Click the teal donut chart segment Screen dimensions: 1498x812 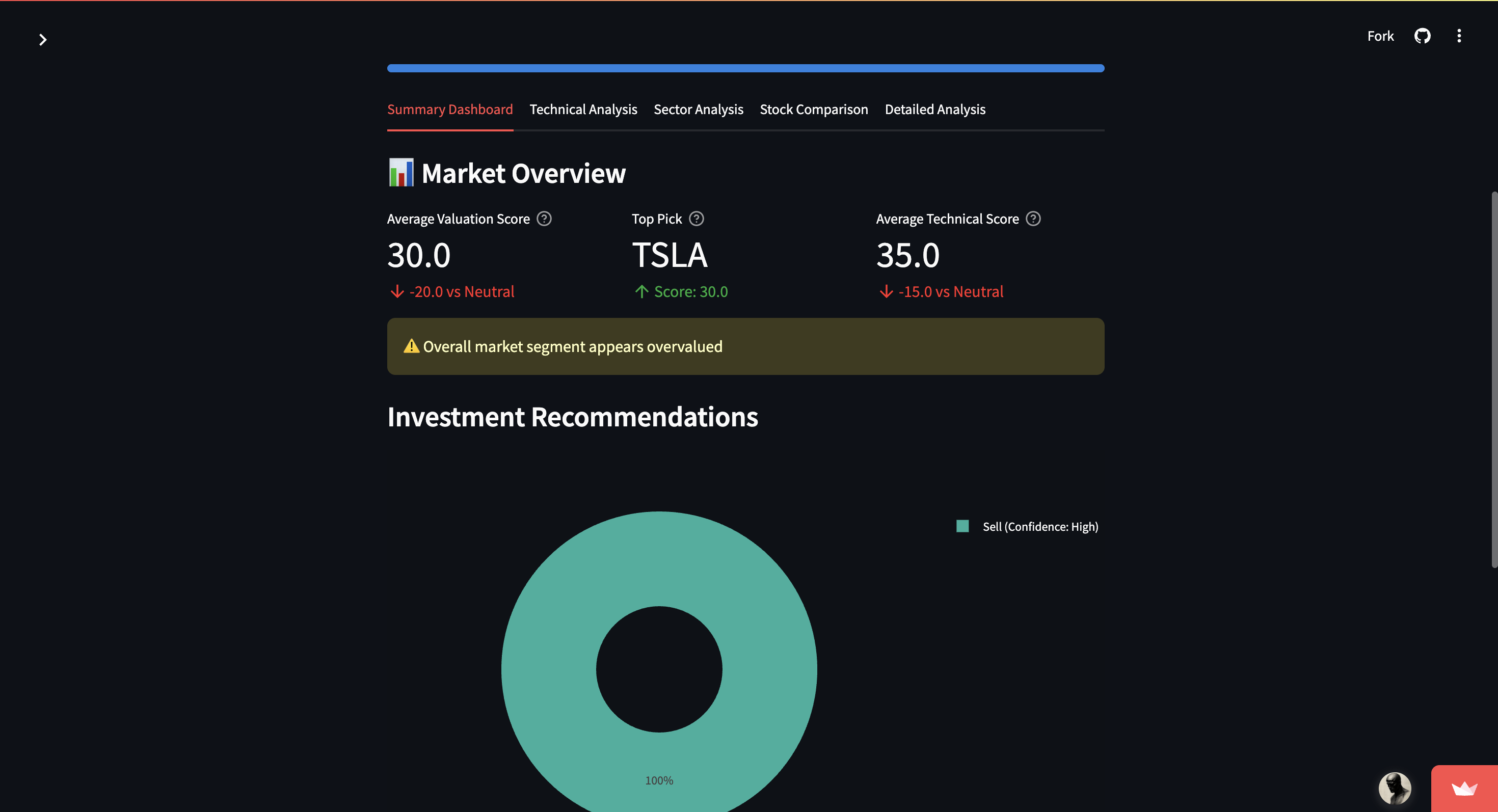click(x=659, y=564)
